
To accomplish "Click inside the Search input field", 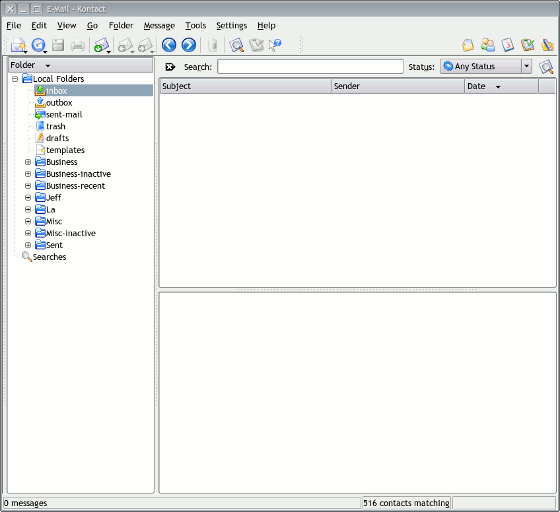I will (310, 67).
